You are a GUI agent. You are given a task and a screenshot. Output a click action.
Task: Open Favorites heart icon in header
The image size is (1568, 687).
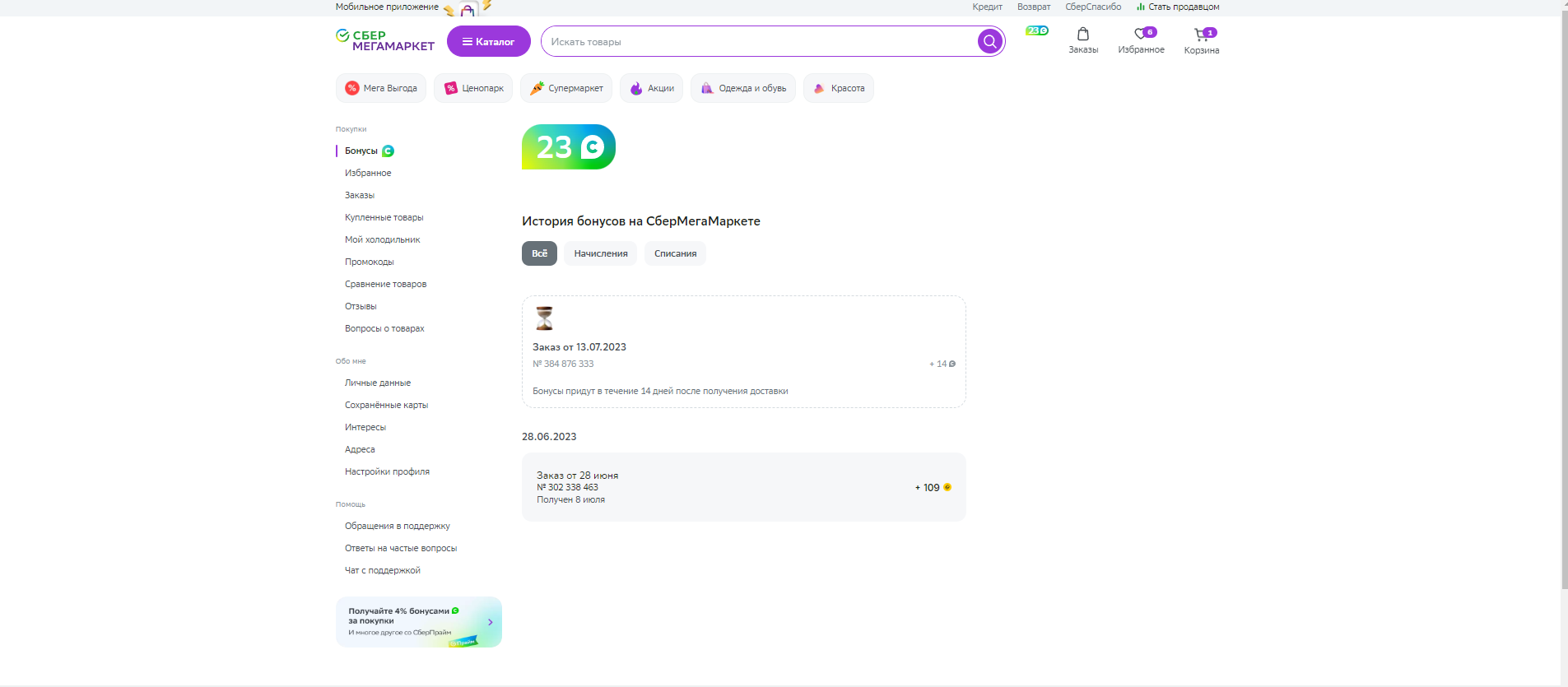[1141, 34]
